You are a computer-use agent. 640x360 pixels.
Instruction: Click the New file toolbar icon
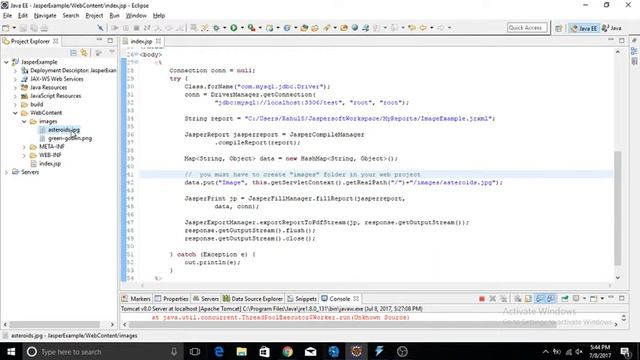pyautogui.click(x=6, y=28)
